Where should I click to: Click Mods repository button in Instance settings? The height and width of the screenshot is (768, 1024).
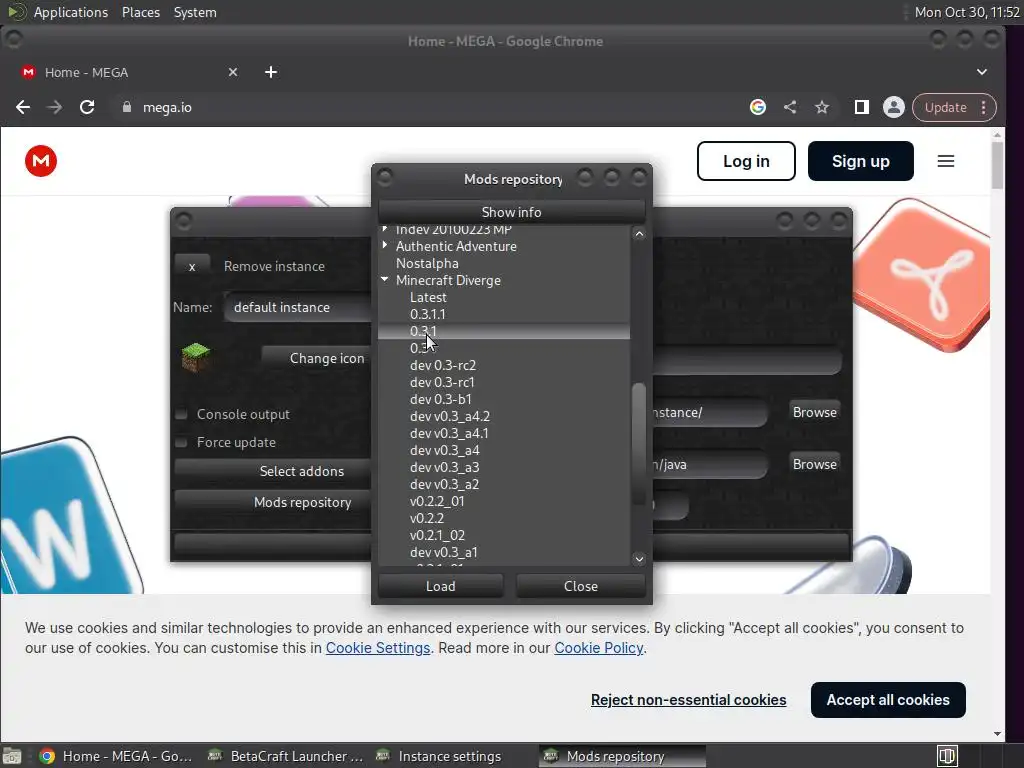[273, 502]
